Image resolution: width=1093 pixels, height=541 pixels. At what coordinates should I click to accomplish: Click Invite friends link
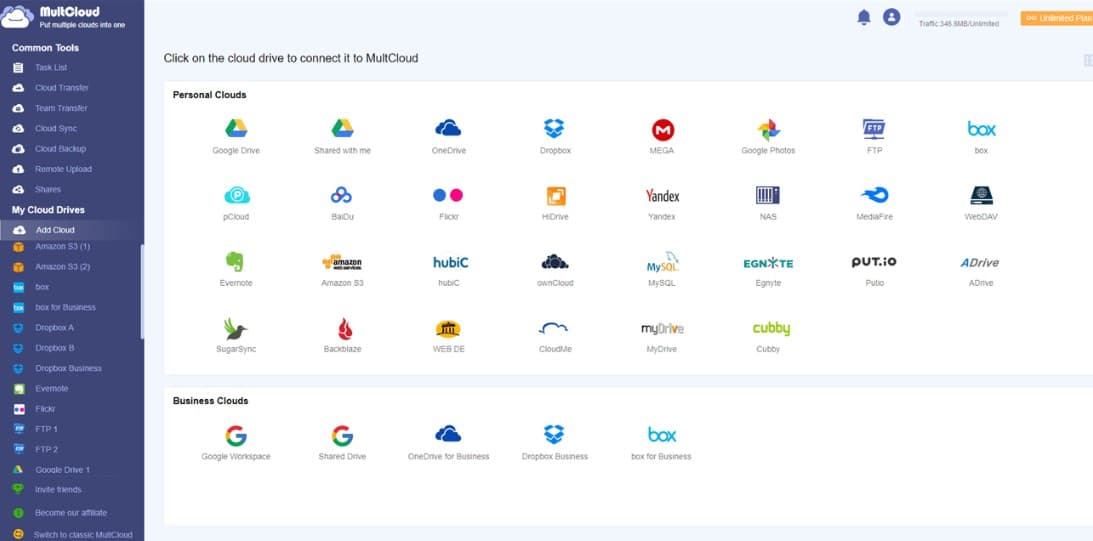coord(58,489)
